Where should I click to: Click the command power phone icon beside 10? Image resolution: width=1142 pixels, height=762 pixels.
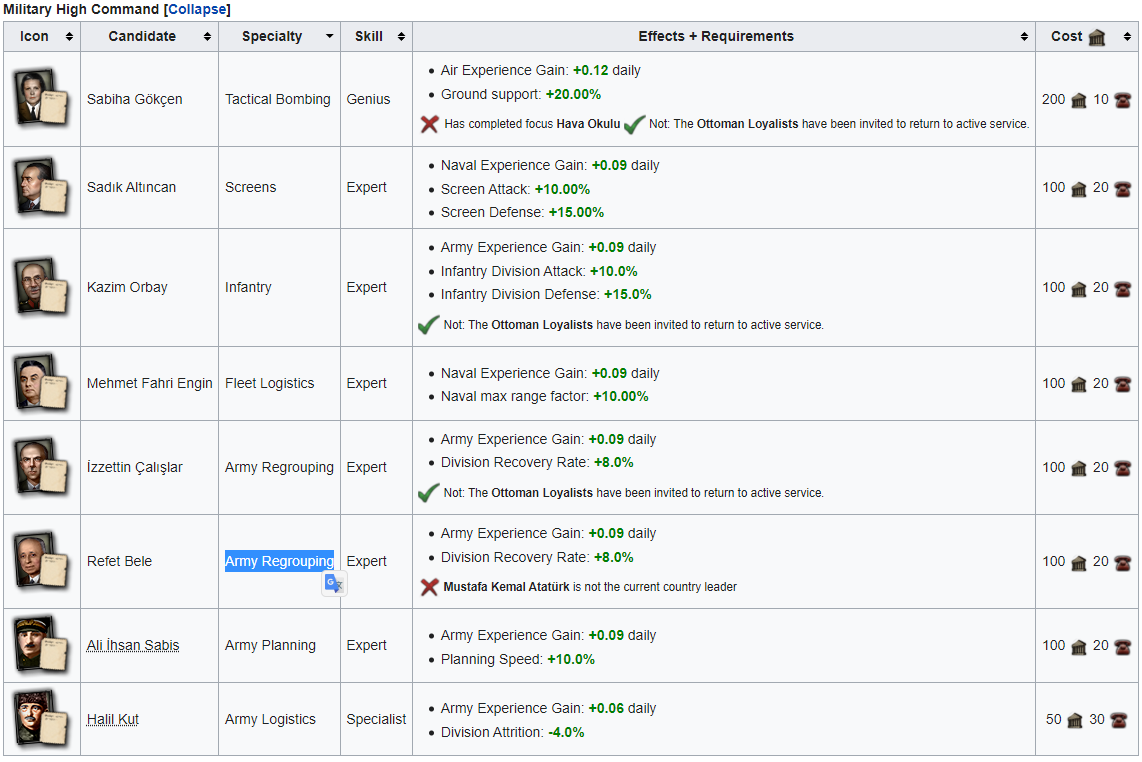click(1123, 100)
